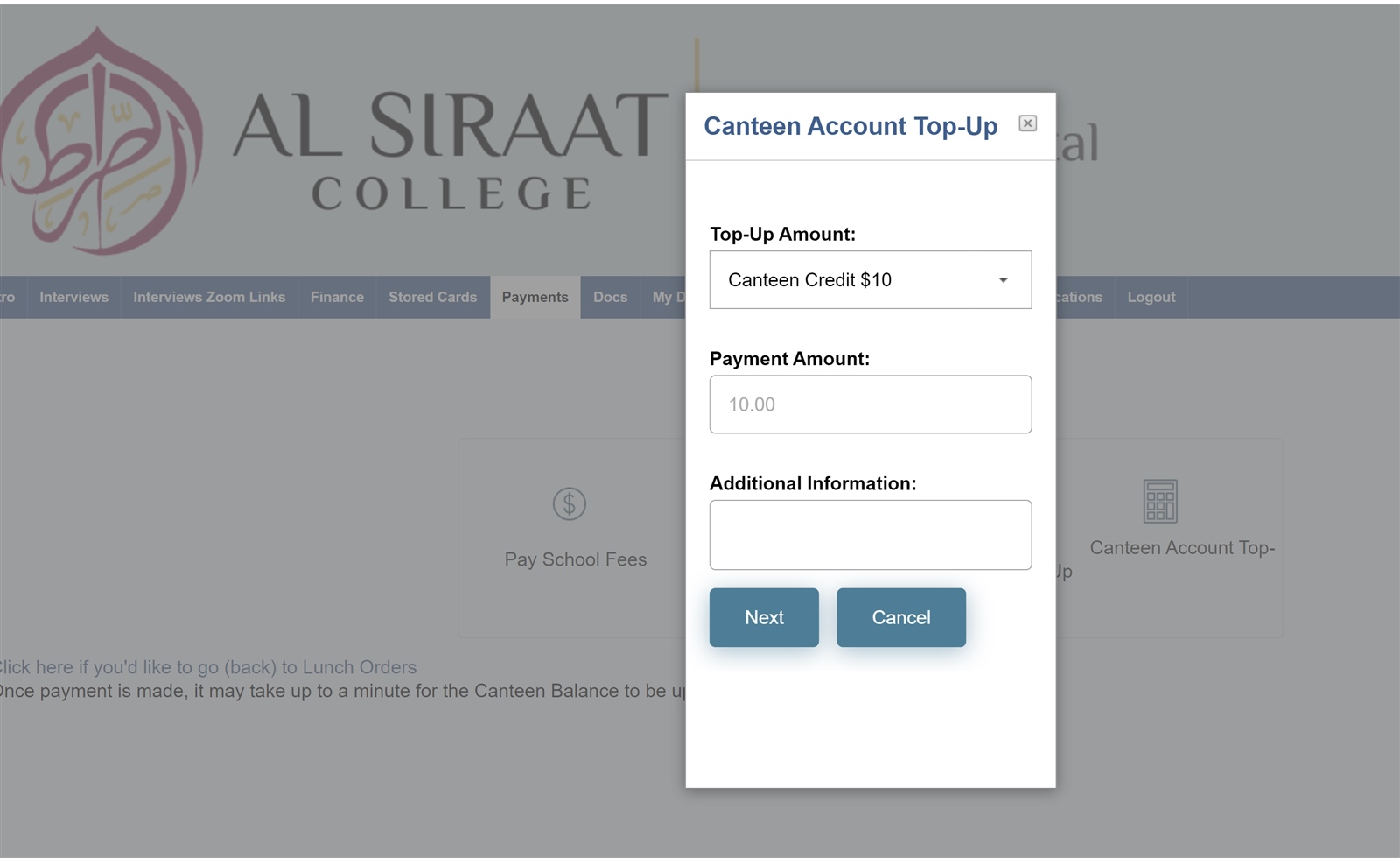Click Logout in the navigation bar
The width and height of the screenshot is (1400, 858).
(1151, 297)
